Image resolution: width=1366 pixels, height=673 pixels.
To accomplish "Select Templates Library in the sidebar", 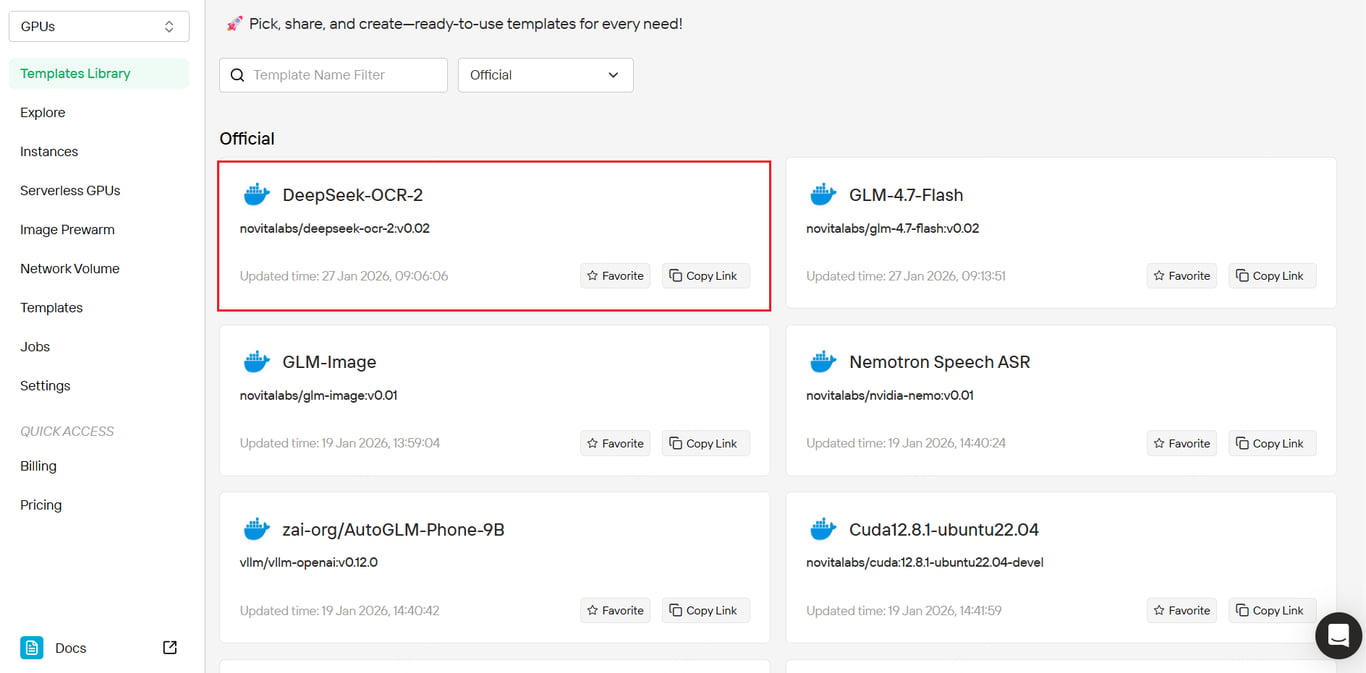I will click(98, 73).
